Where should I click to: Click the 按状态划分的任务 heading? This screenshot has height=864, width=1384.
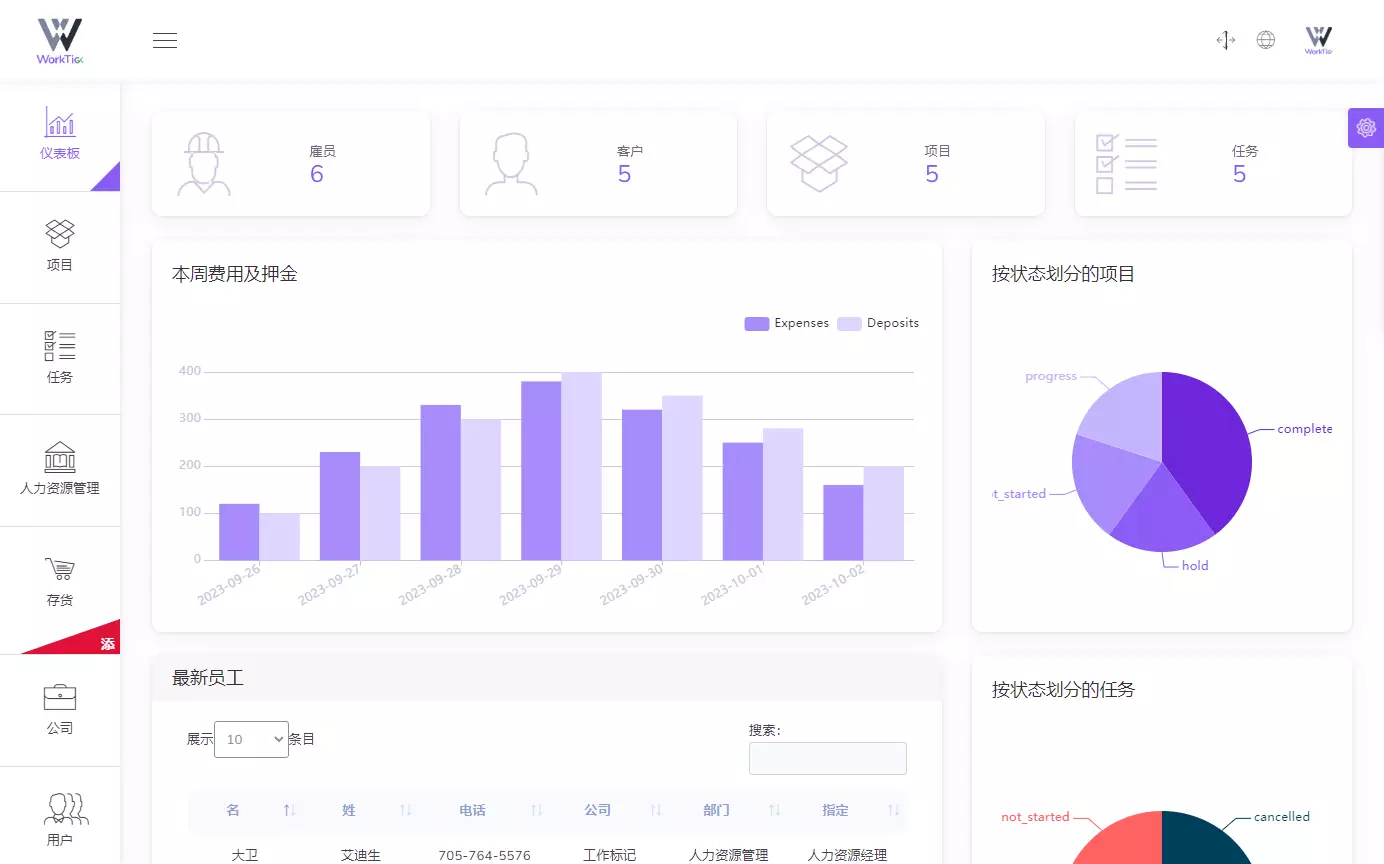tap(1064, 689)
